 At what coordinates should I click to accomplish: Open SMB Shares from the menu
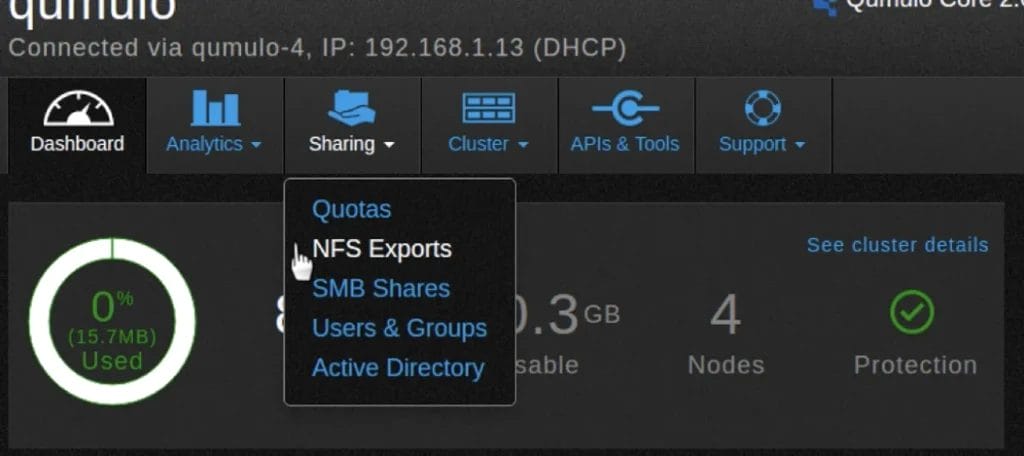pos(381,289)
